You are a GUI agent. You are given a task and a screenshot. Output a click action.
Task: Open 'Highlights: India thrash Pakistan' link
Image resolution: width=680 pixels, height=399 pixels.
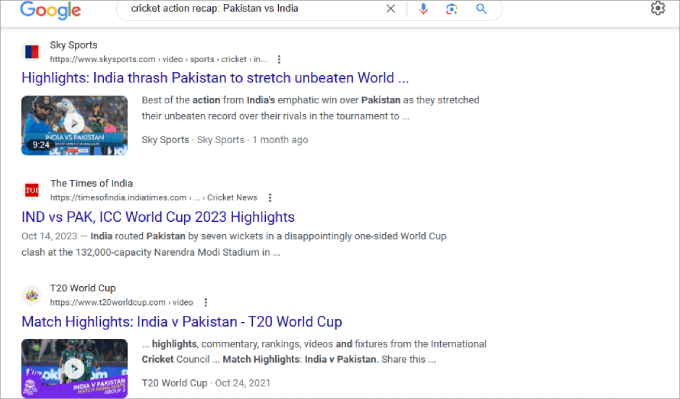pyautogui.click(x=215, y=78)
